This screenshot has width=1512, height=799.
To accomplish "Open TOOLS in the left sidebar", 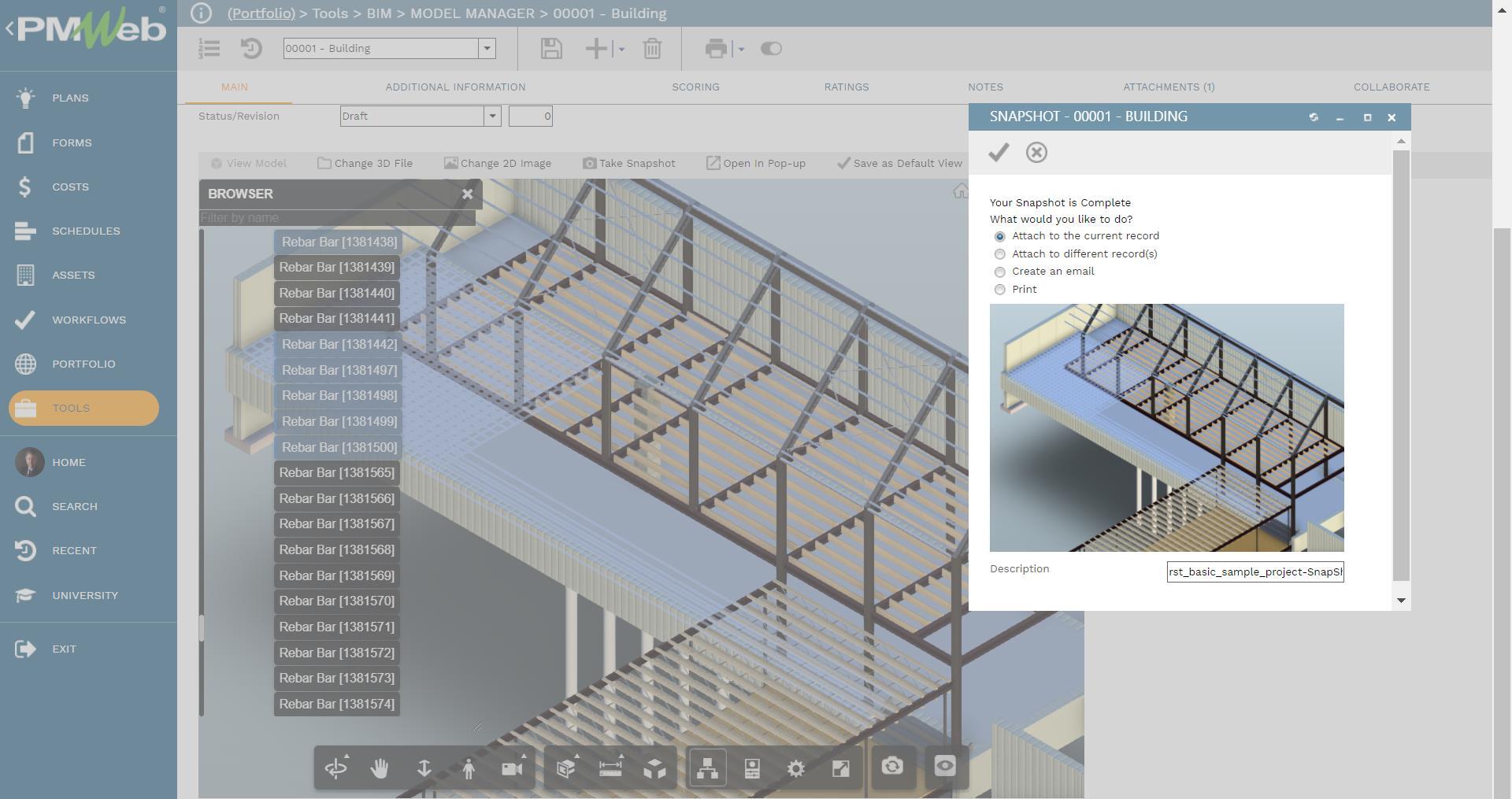I will (83, 409).
